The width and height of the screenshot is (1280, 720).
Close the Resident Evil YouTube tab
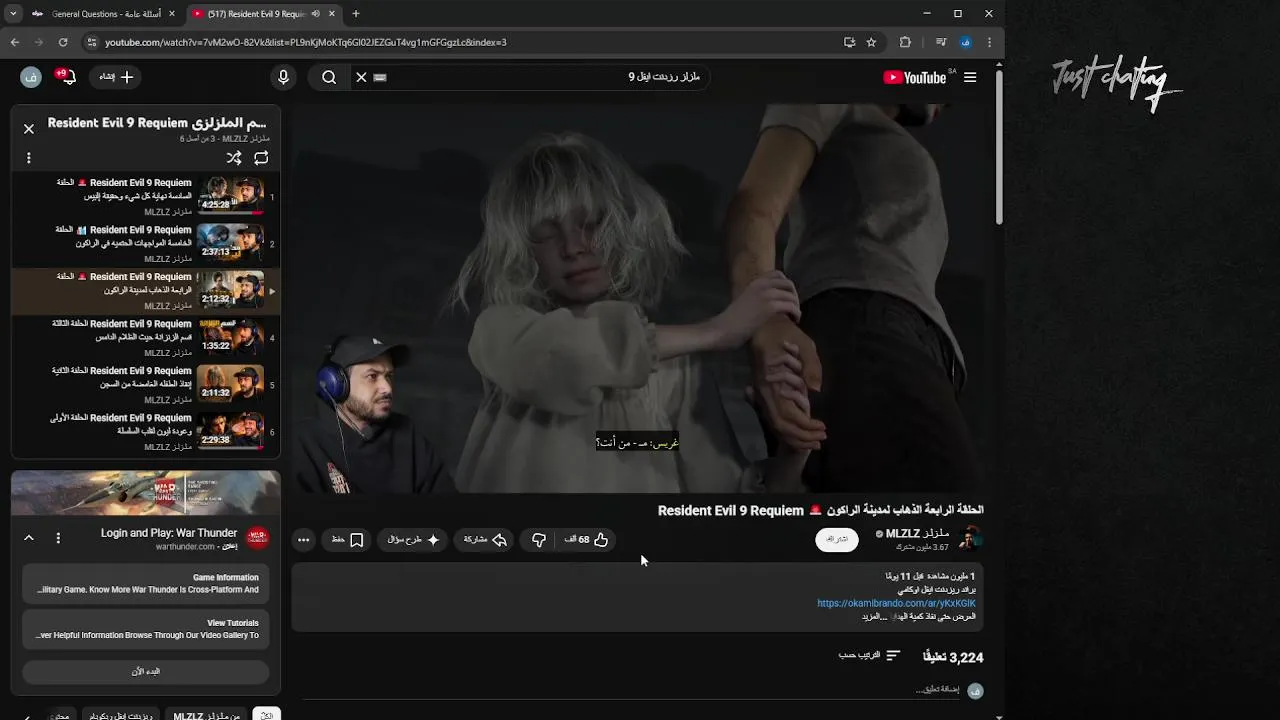pyautogui.click(x=330, y=14)
